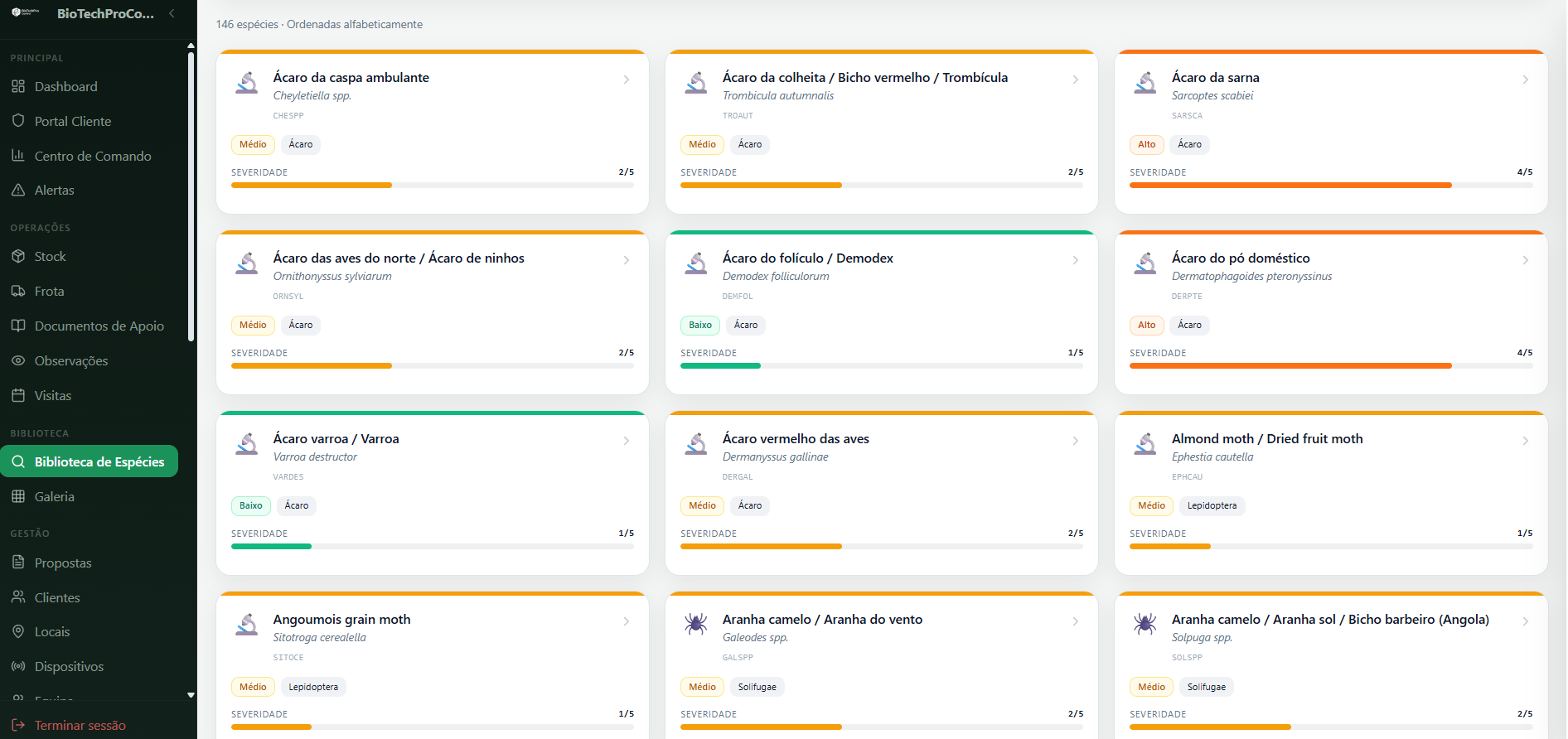Open the Galeria menu item
The height and width of the screenshot is (739, 1568).
(x=90, y=496)
